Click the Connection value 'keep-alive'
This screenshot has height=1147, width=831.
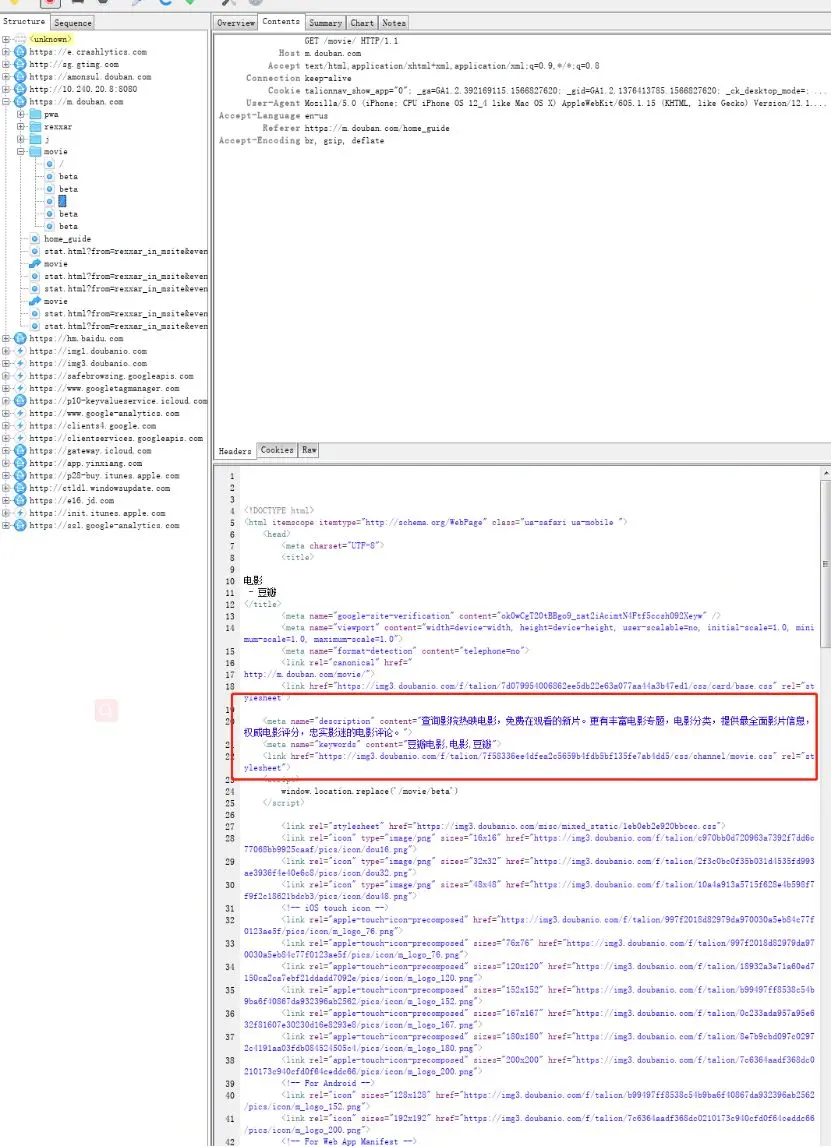[x=328, y=78]
